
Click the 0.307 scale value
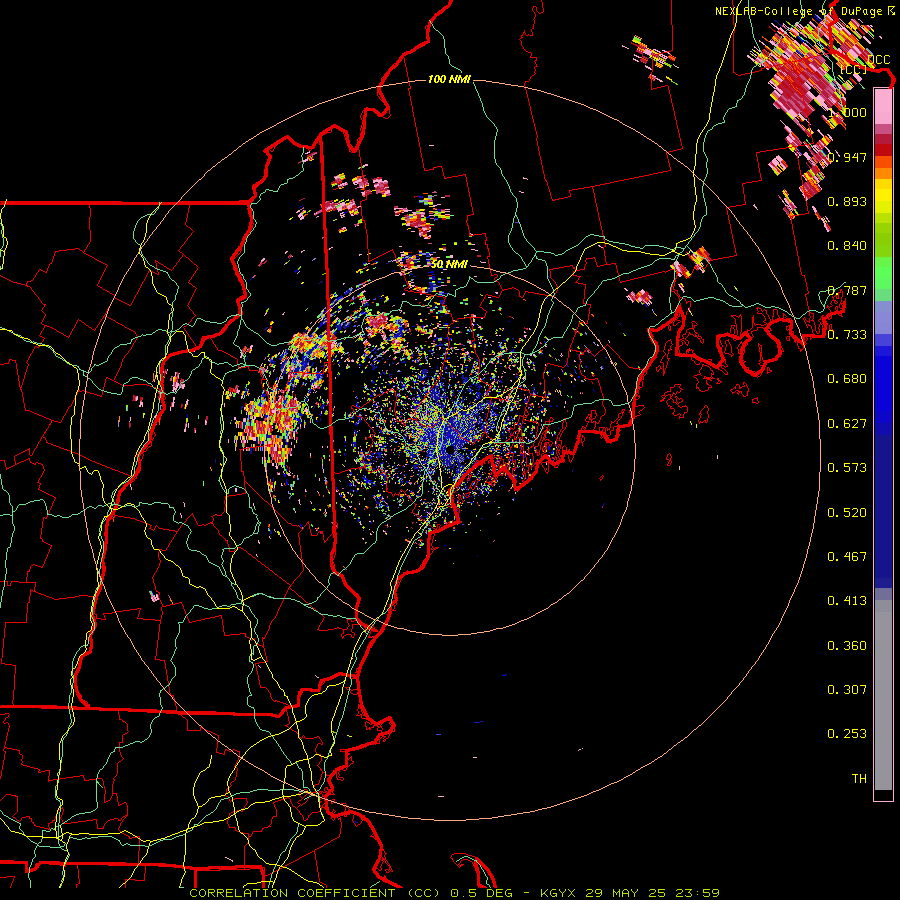[847, 690]
